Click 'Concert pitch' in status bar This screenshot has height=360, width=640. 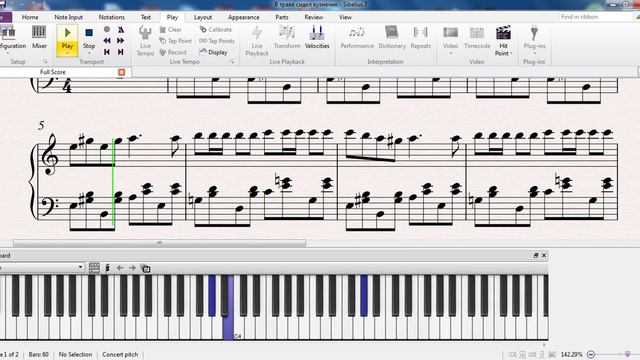(120, 354)
